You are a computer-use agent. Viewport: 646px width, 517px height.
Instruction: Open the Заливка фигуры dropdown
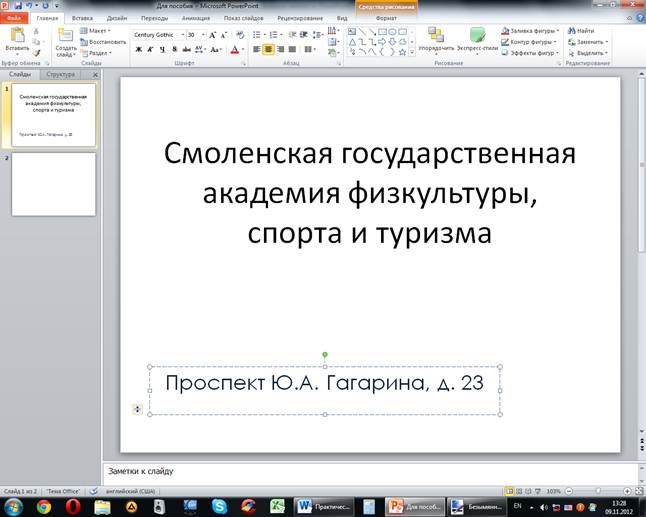[x=533, y=31]
